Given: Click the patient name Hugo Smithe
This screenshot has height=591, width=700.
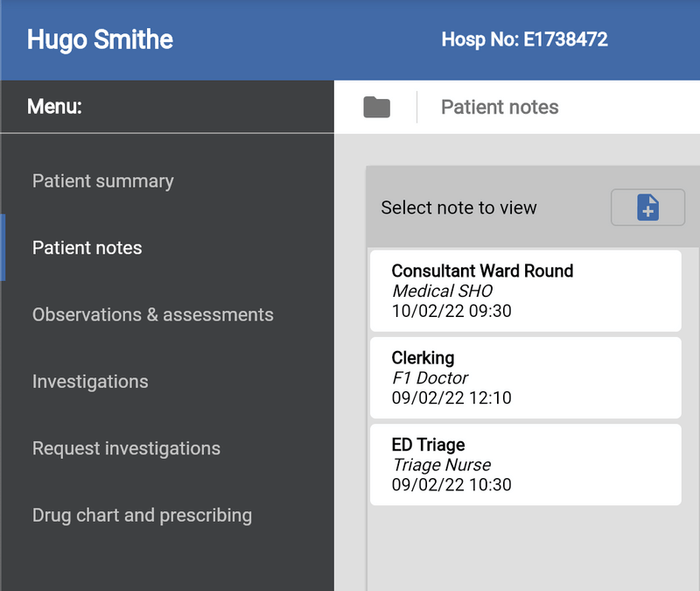Looking at the screenshot, I should click(x=100, y=40).
